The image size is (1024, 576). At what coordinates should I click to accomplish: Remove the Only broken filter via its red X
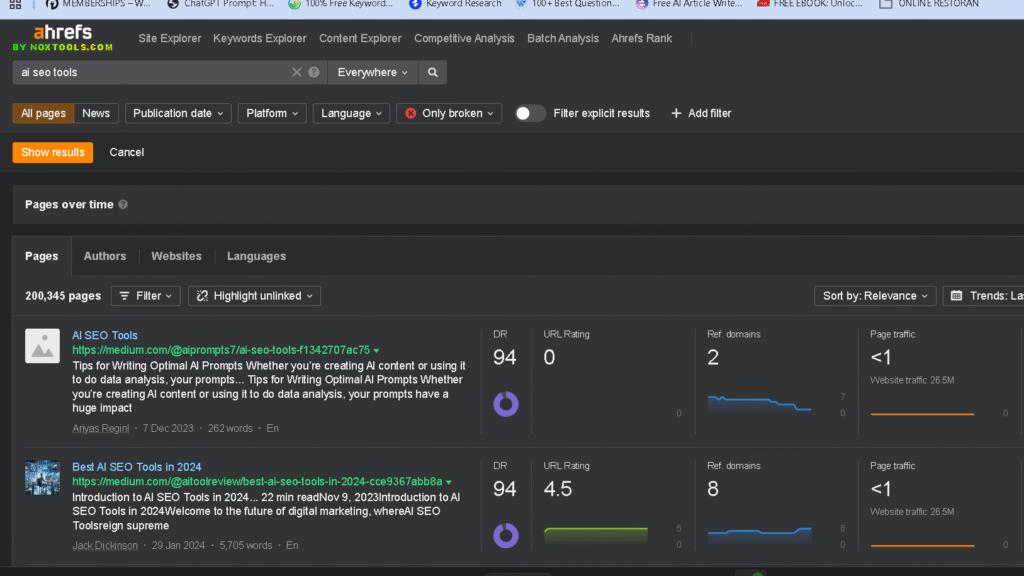409,113
